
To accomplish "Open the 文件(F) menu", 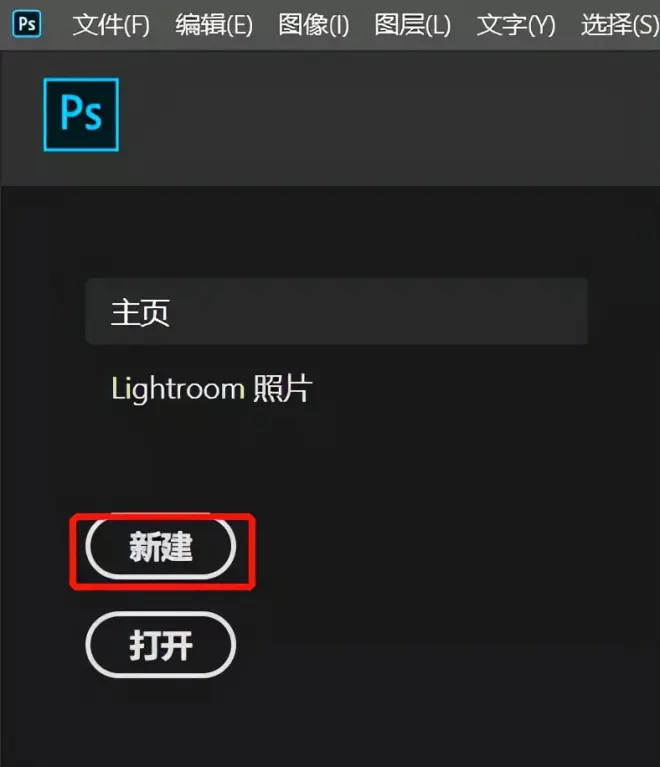I will click(x=111, y=25).
